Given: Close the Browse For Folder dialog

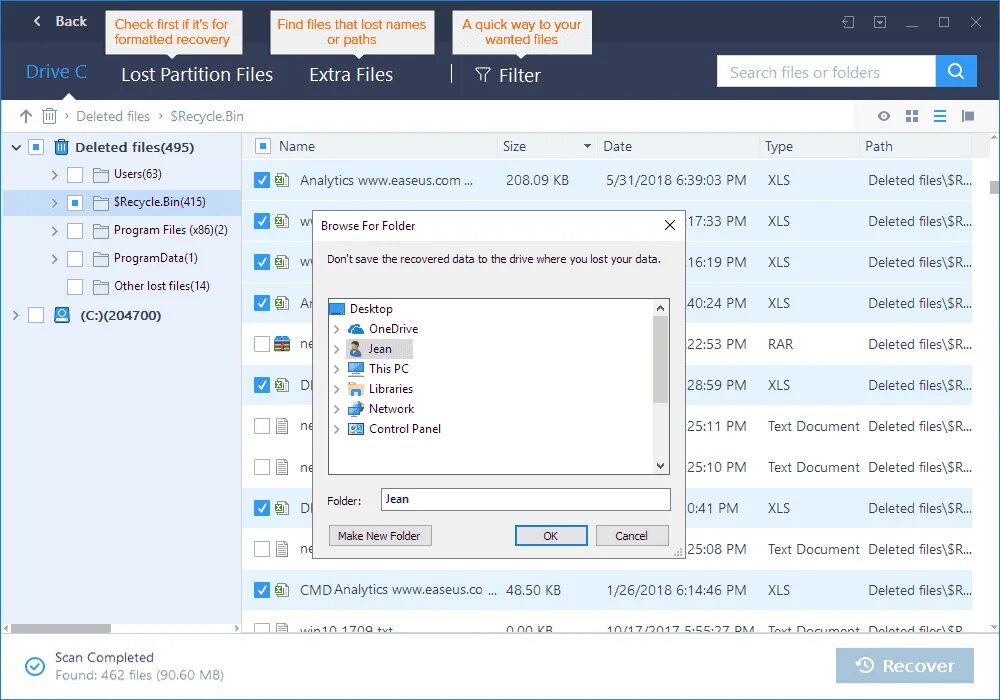Looking at the screenshot, I should (x=670, y=225).
